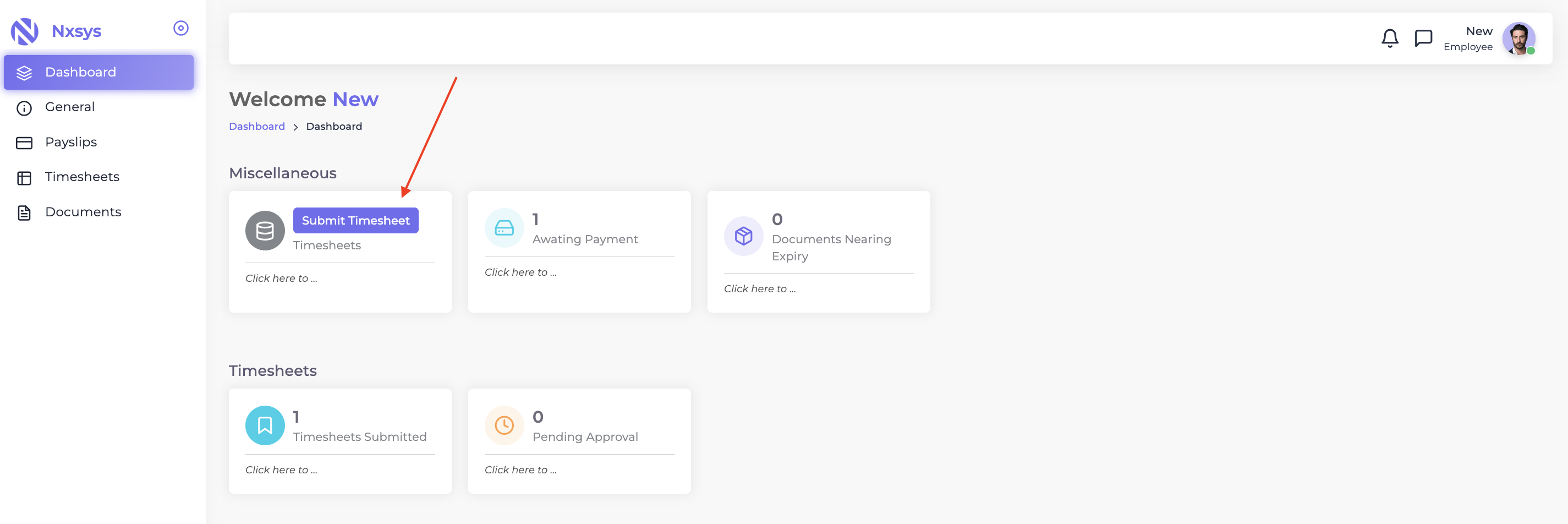Click 'Click here to' under Timesheets Submitted

pyautogui.click(x=281, y=470)
